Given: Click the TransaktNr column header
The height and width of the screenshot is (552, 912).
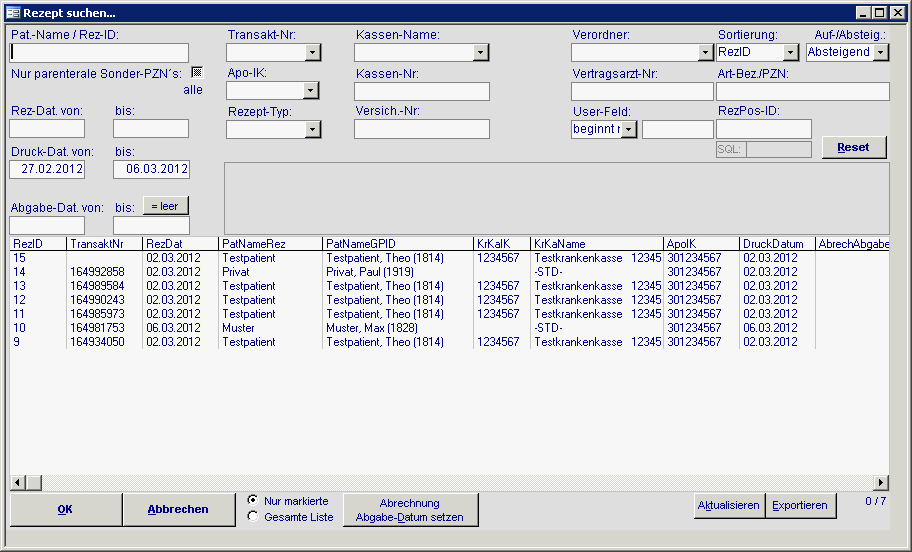Looking at the screenshot, I should coord(105,244).
